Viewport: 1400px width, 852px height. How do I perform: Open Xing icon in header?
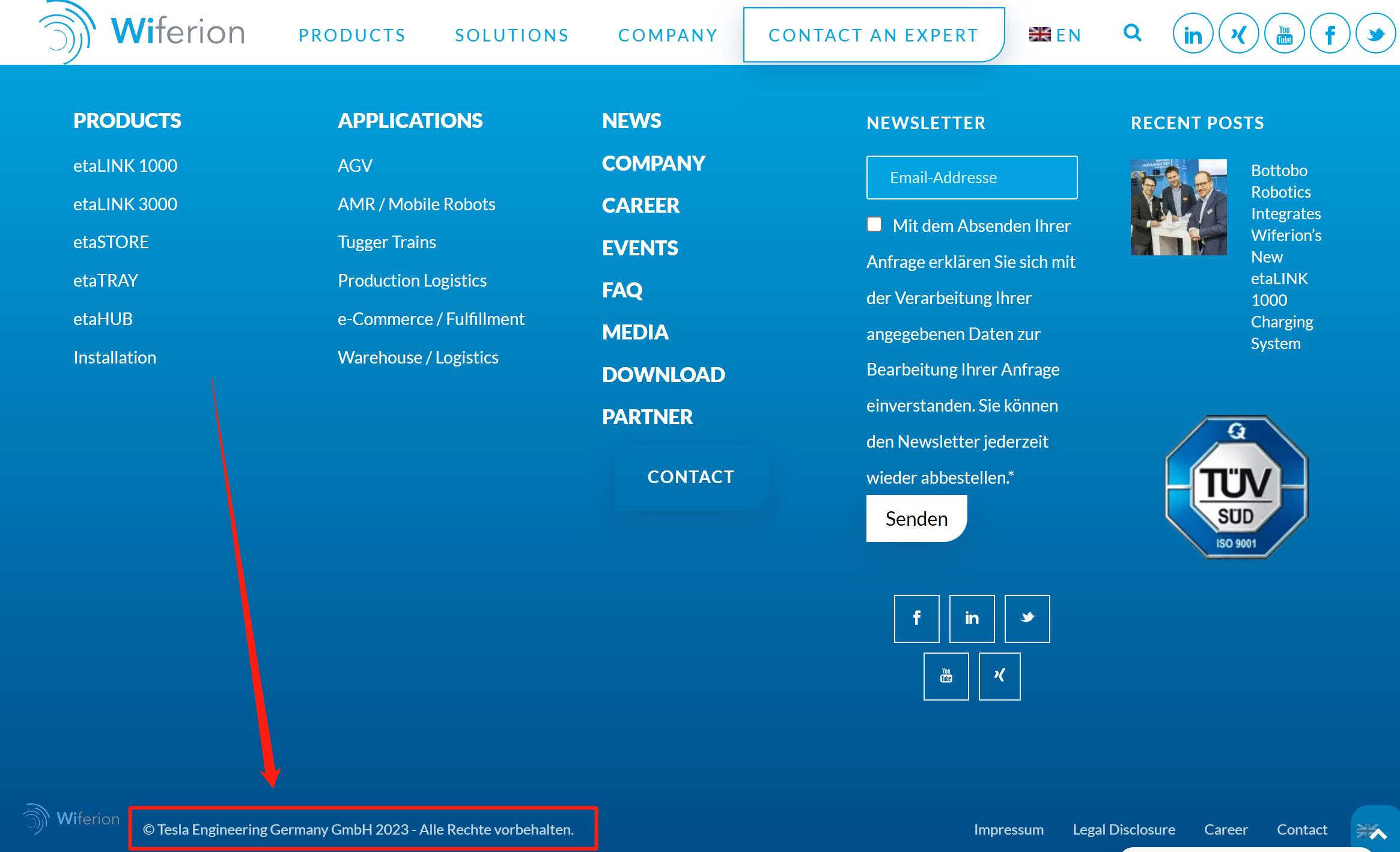[x=1238, y=34]
